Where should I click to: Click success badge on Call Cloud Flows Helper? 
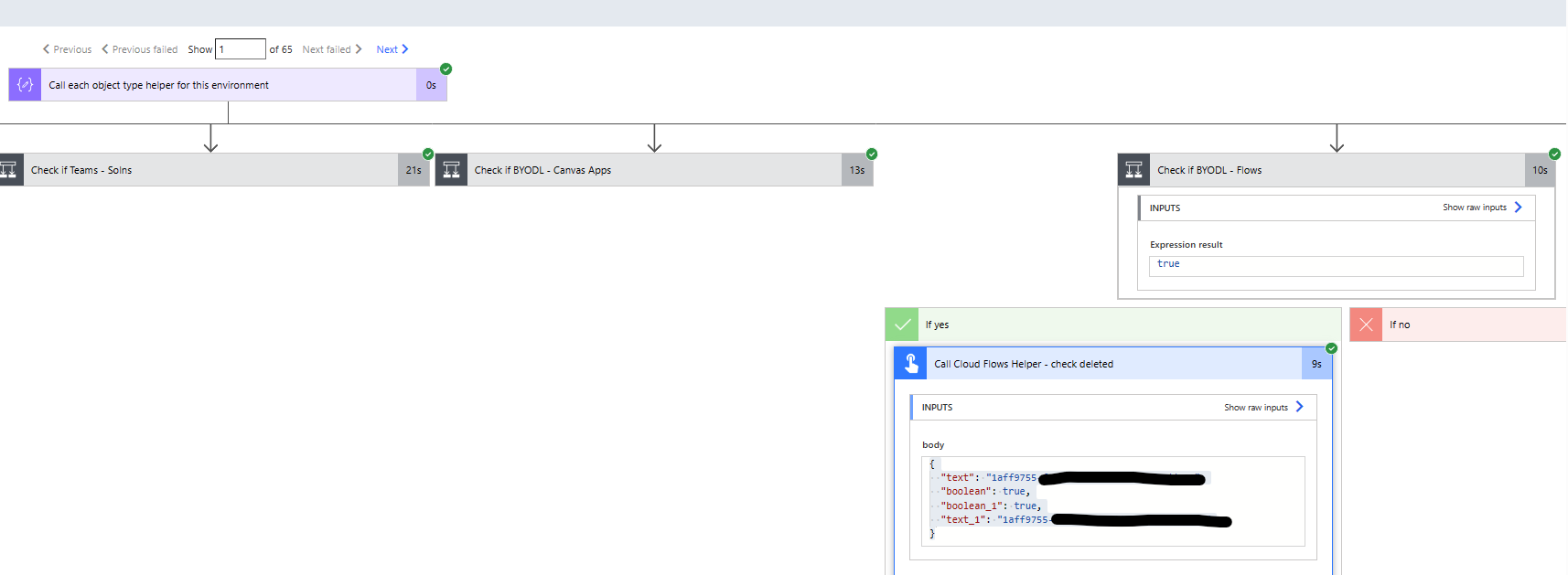(x=1332, y=348)
